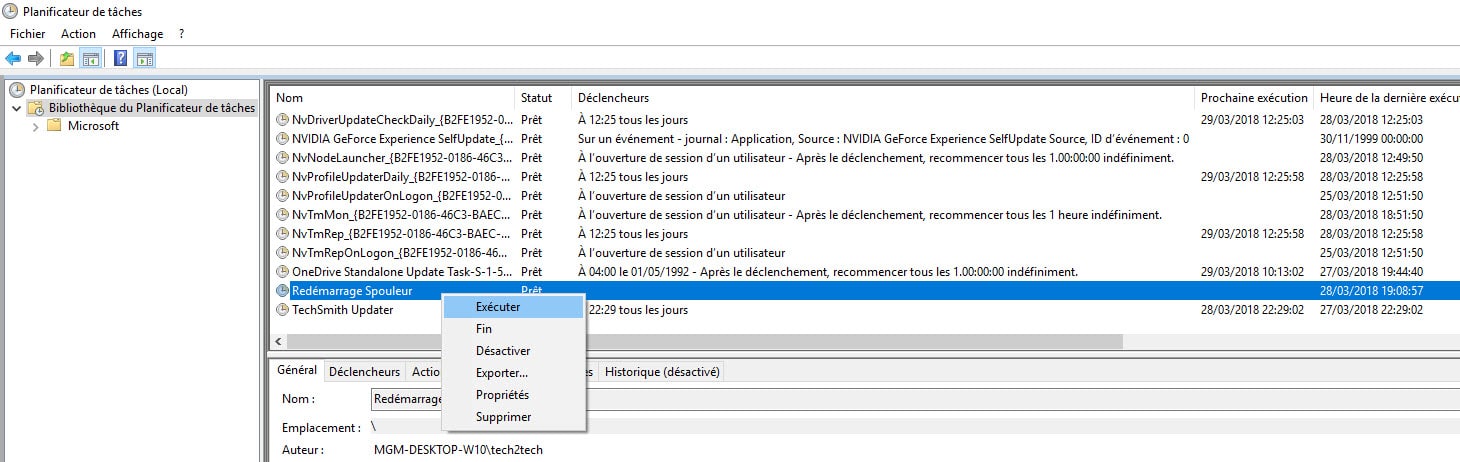Click the Up one level folder icon
The image size is (1460, 462).
click(67, 59)
